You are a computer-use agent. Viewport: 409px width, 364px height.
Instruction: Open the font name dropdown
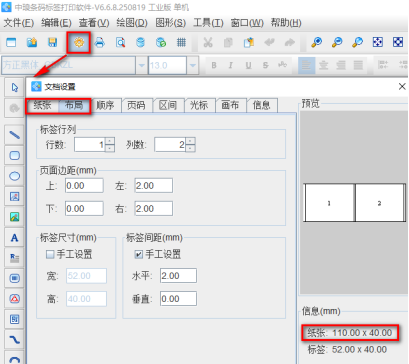[142, 65]
